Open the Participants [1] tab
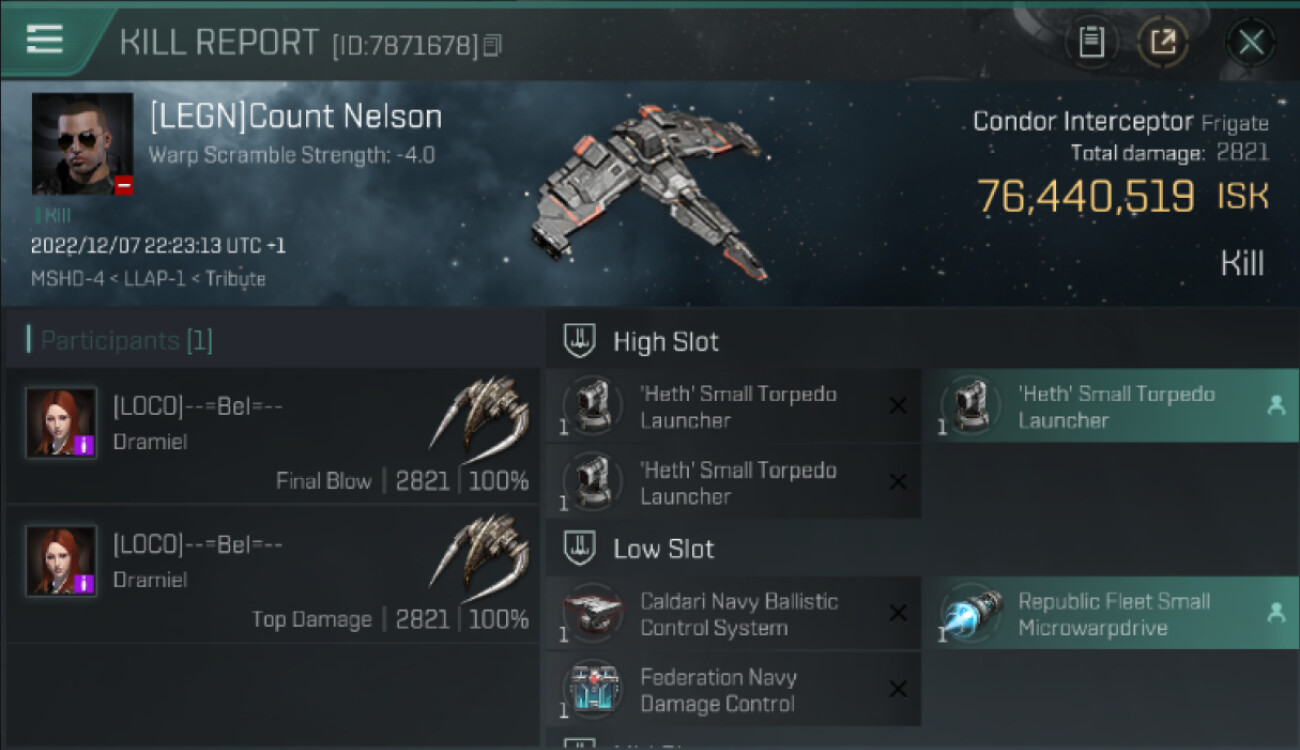 pyautogui.click(x=126, y=341)
